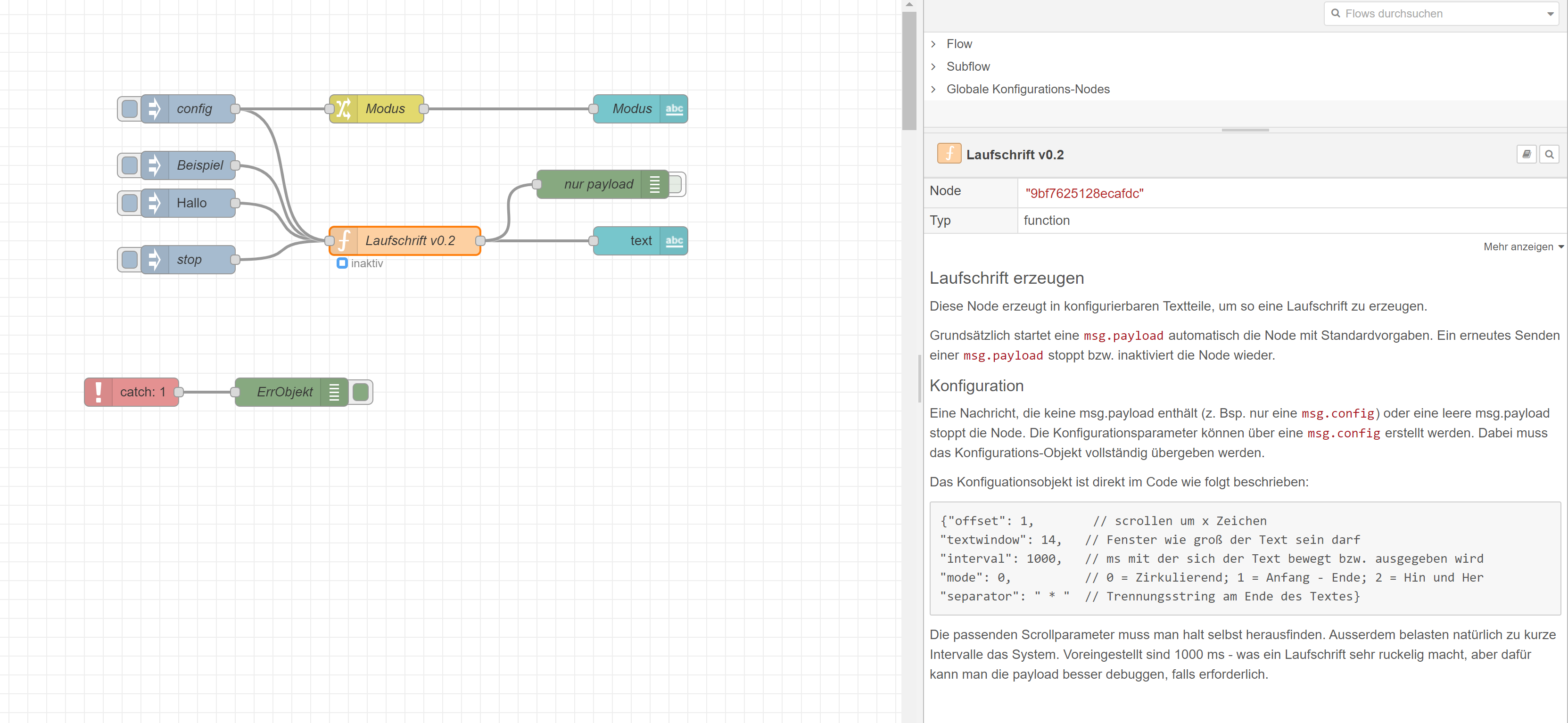Viewport: 1568px width, 723px height.
Task: Trigger the stop inject node button
Action: point(129,260)
